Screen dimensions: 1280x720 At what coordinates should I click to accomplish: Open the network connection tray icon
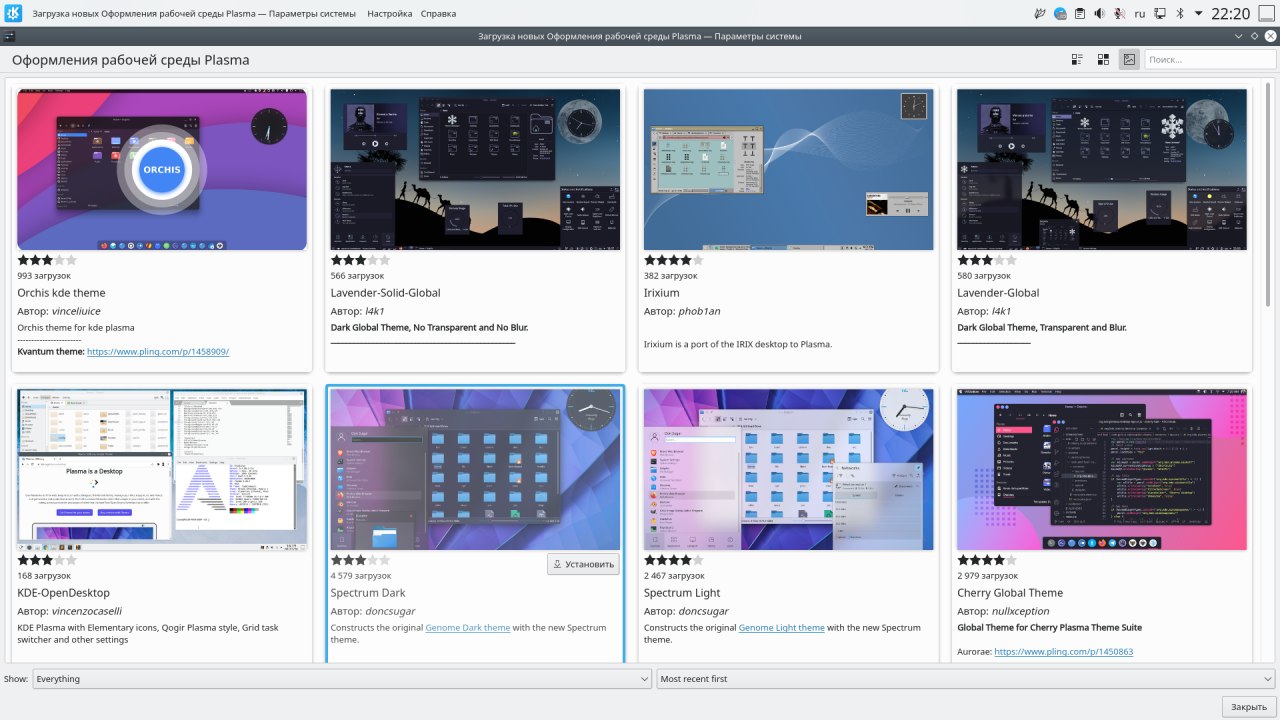[x=1160, y=14]
